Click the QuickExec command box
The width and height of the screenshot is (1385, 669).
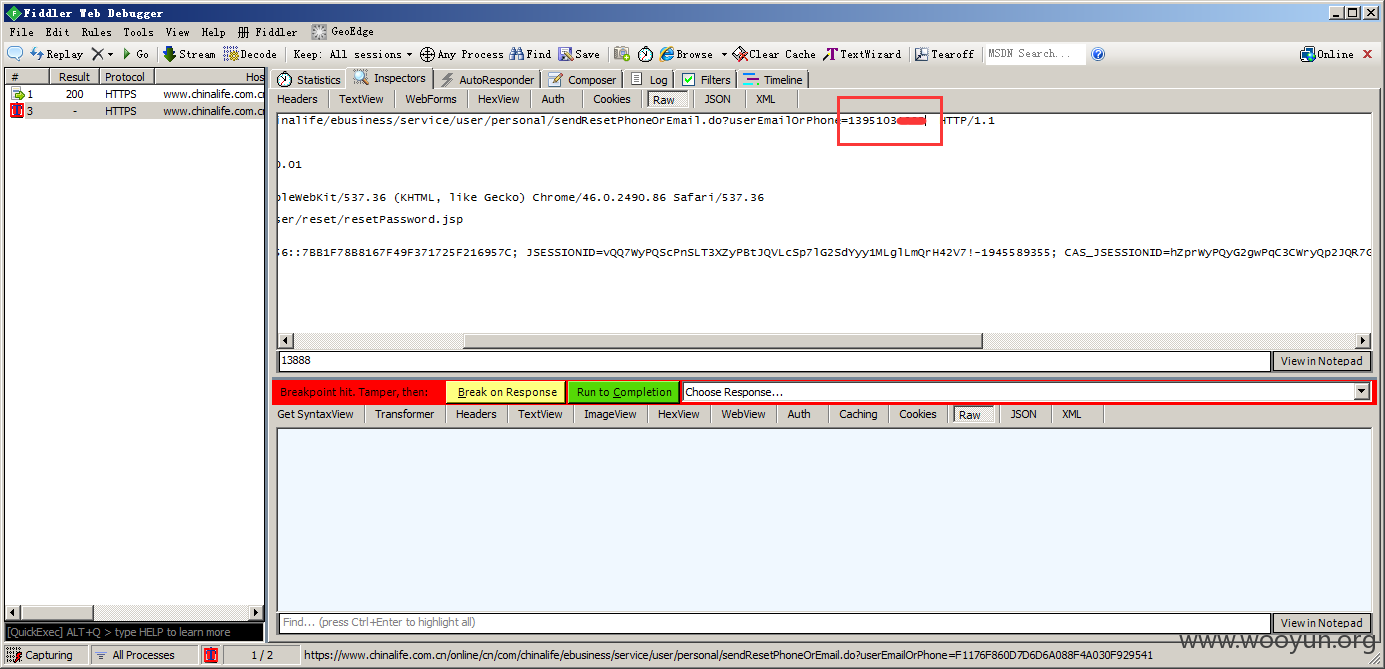(134, 632)
